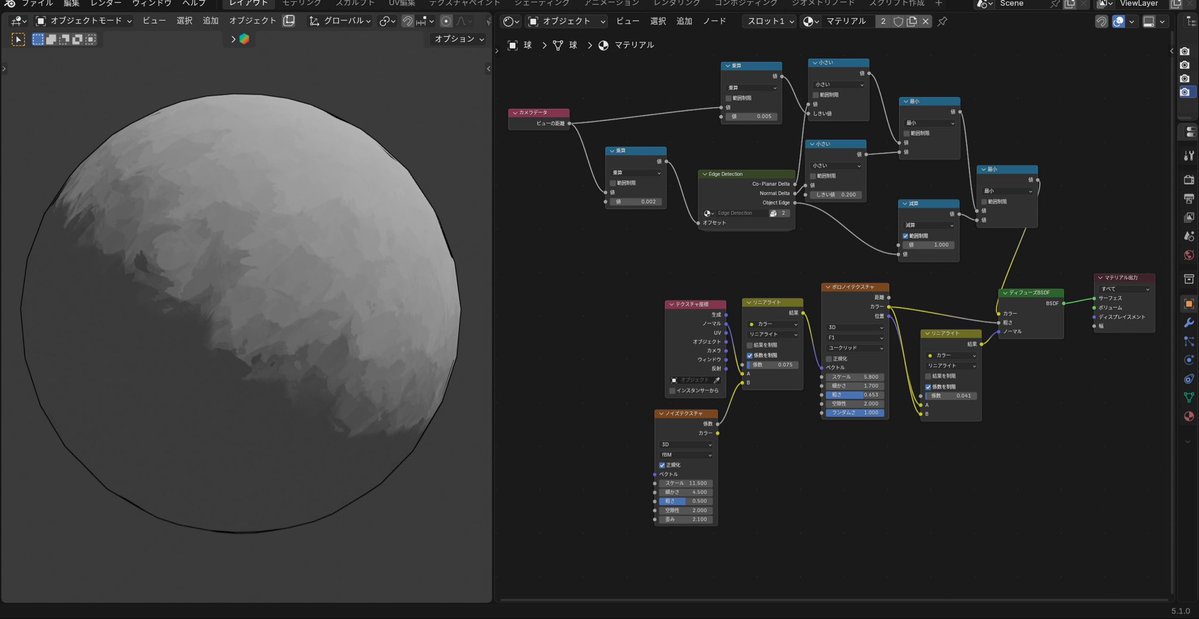
Task: Click the しきい値 0.200 field
Action: click(837, 195)
